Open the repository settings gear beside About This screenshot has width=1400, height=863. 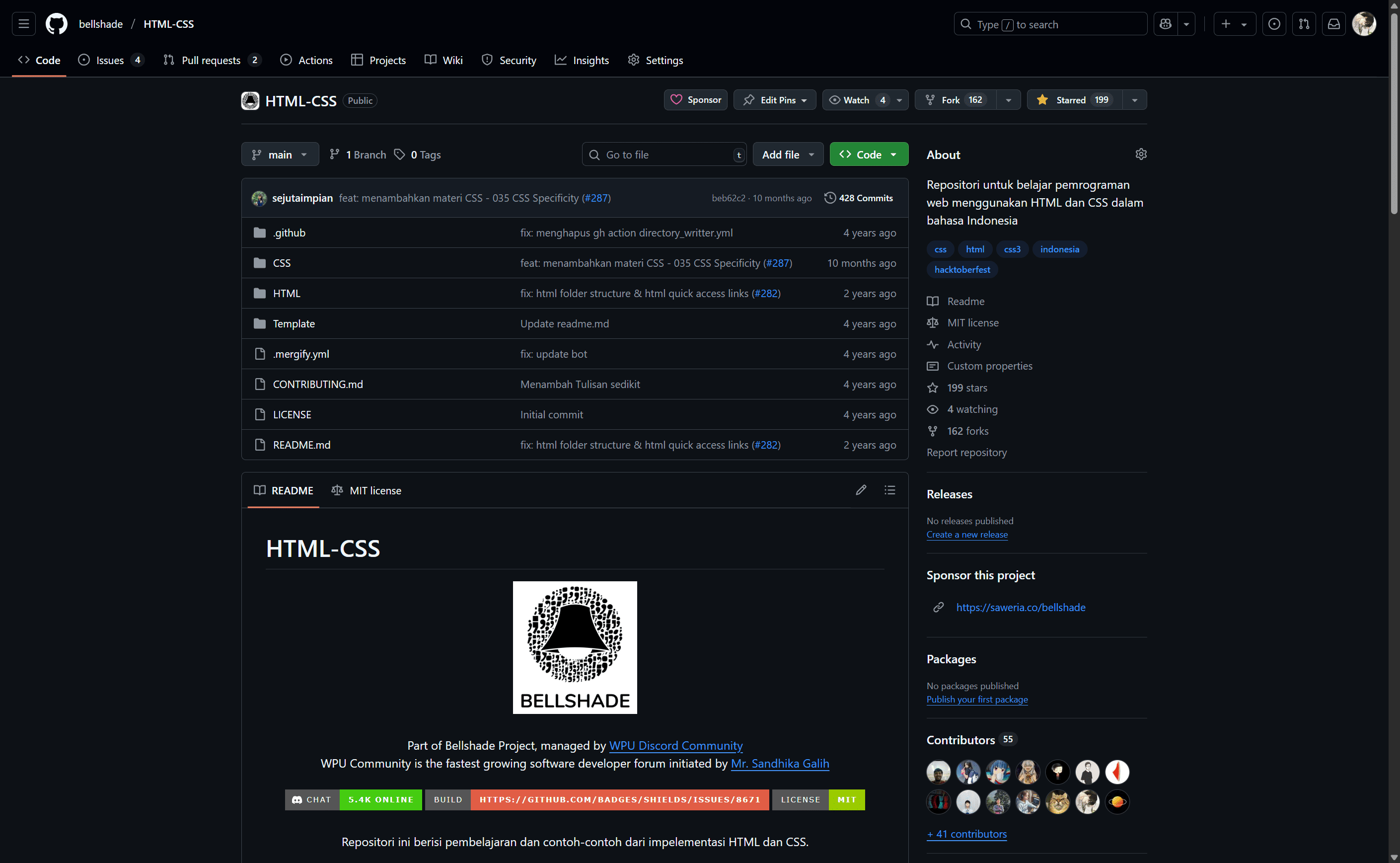[x=1141, y=154]
